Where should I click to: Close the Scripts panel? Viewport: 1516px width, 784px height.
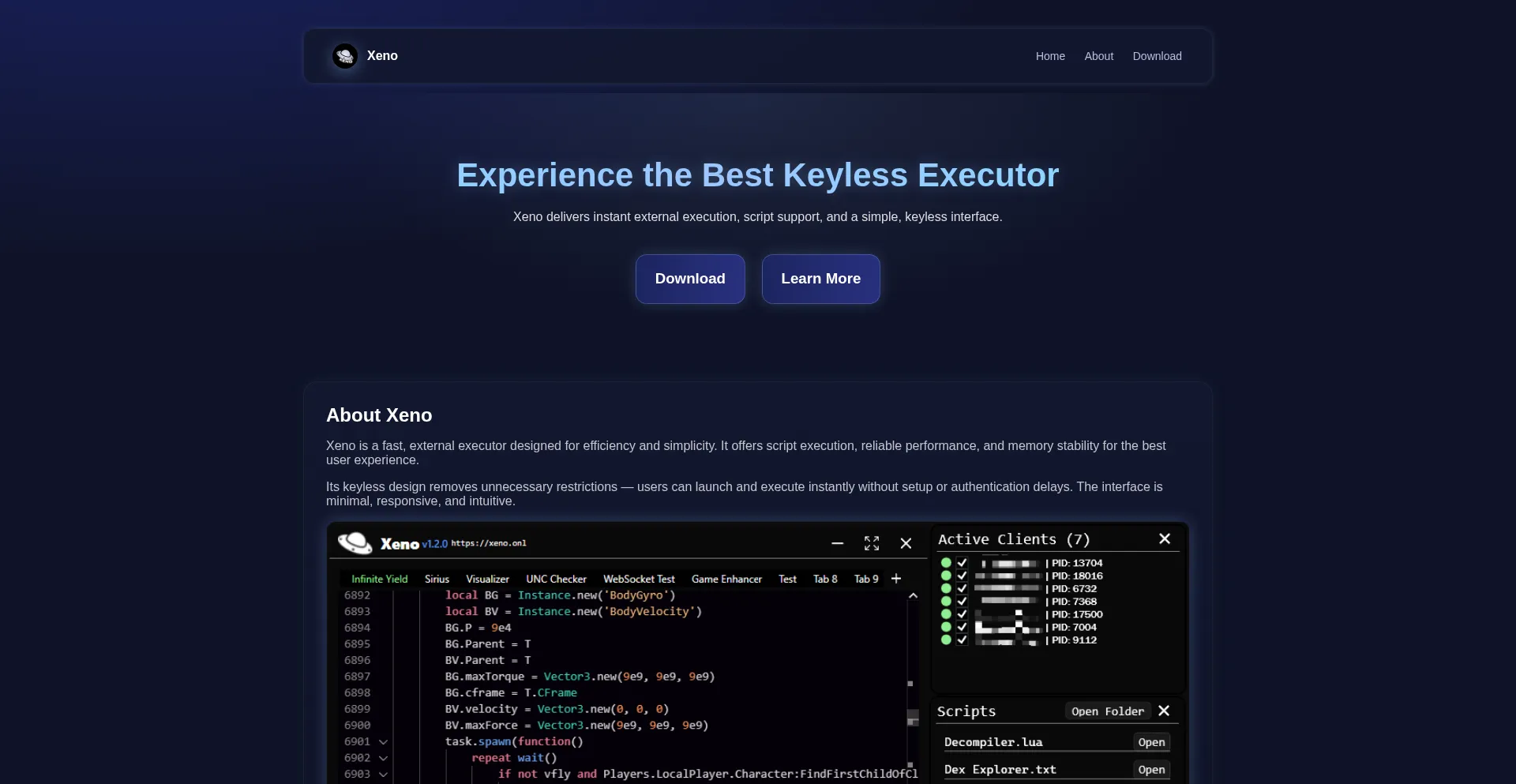1164,711
